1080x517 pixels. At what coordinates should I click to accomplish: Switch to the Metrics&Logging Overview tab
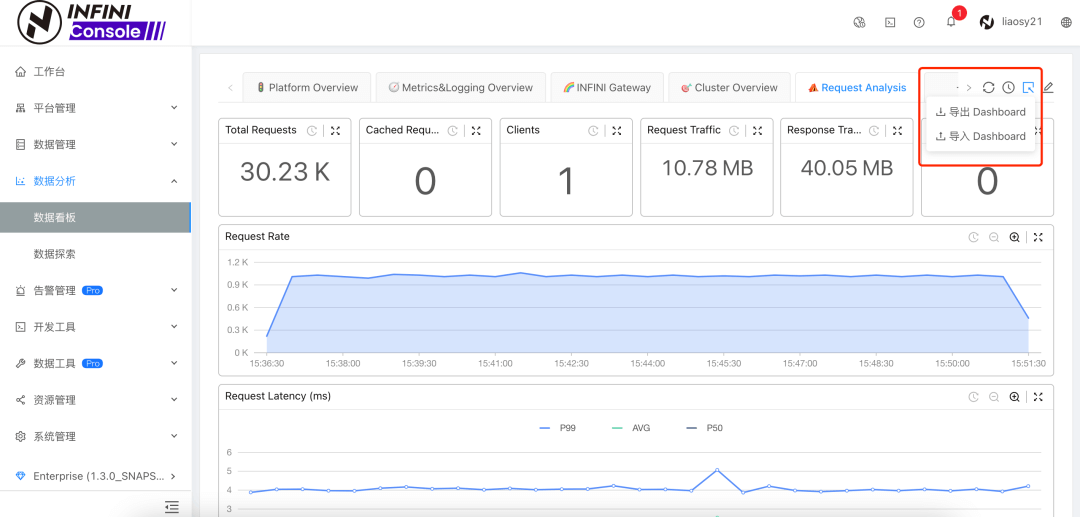pyautogui.click(x=461, y=87)
